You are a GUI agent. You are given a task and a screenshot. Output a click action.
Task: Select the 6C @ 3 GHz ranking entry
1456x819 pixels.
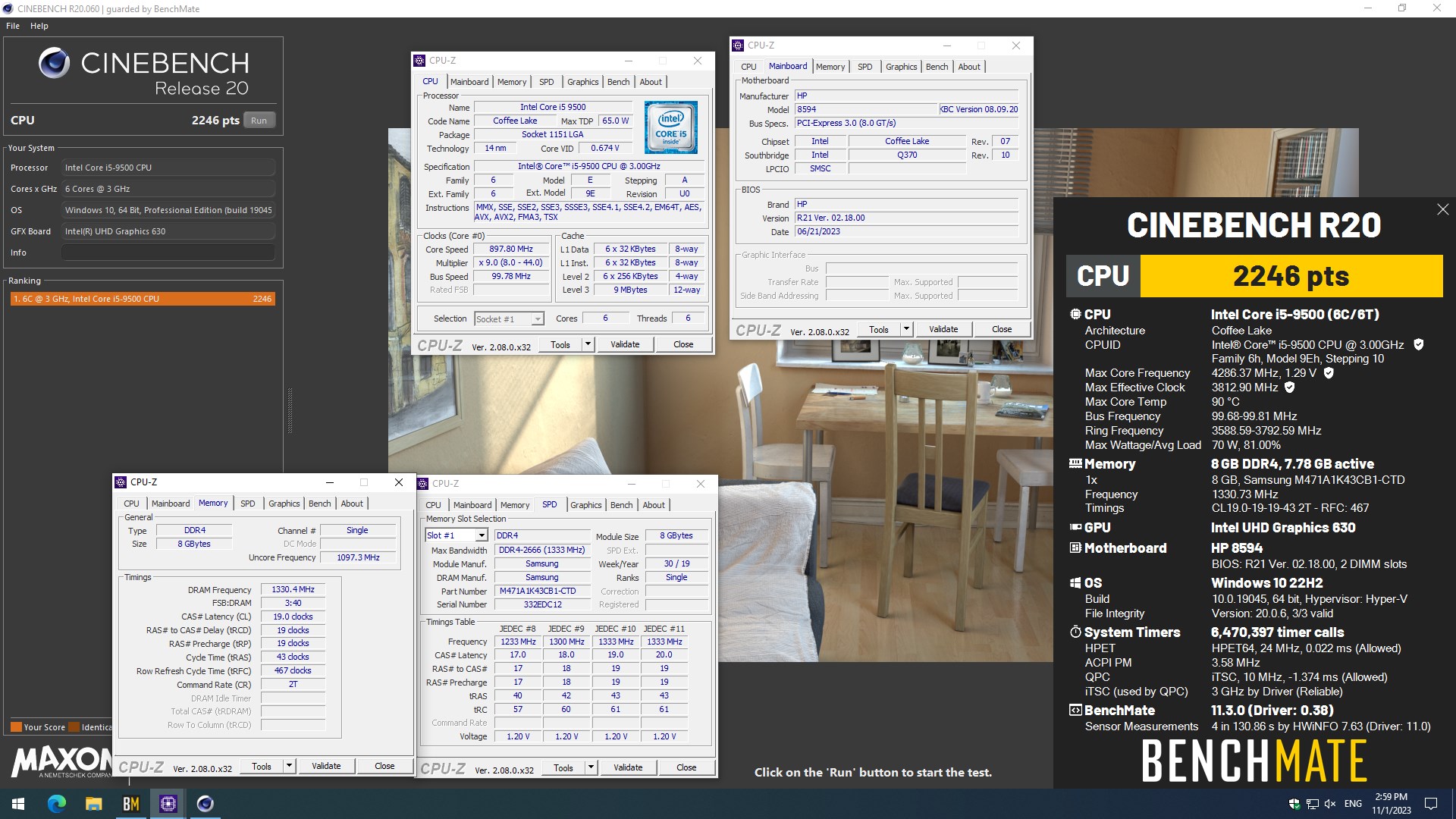coord(143,299)
